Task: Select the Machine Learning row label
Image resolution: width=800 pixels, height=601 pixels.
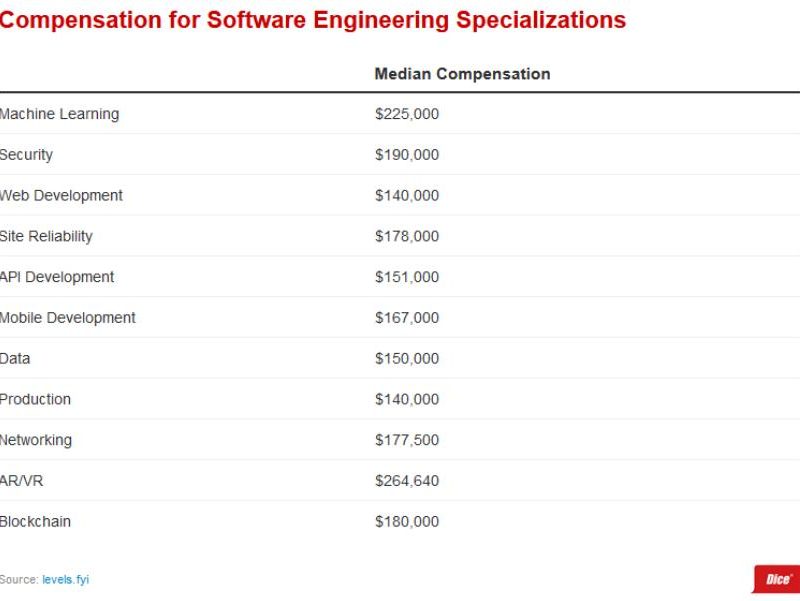Action: (59, 114)
